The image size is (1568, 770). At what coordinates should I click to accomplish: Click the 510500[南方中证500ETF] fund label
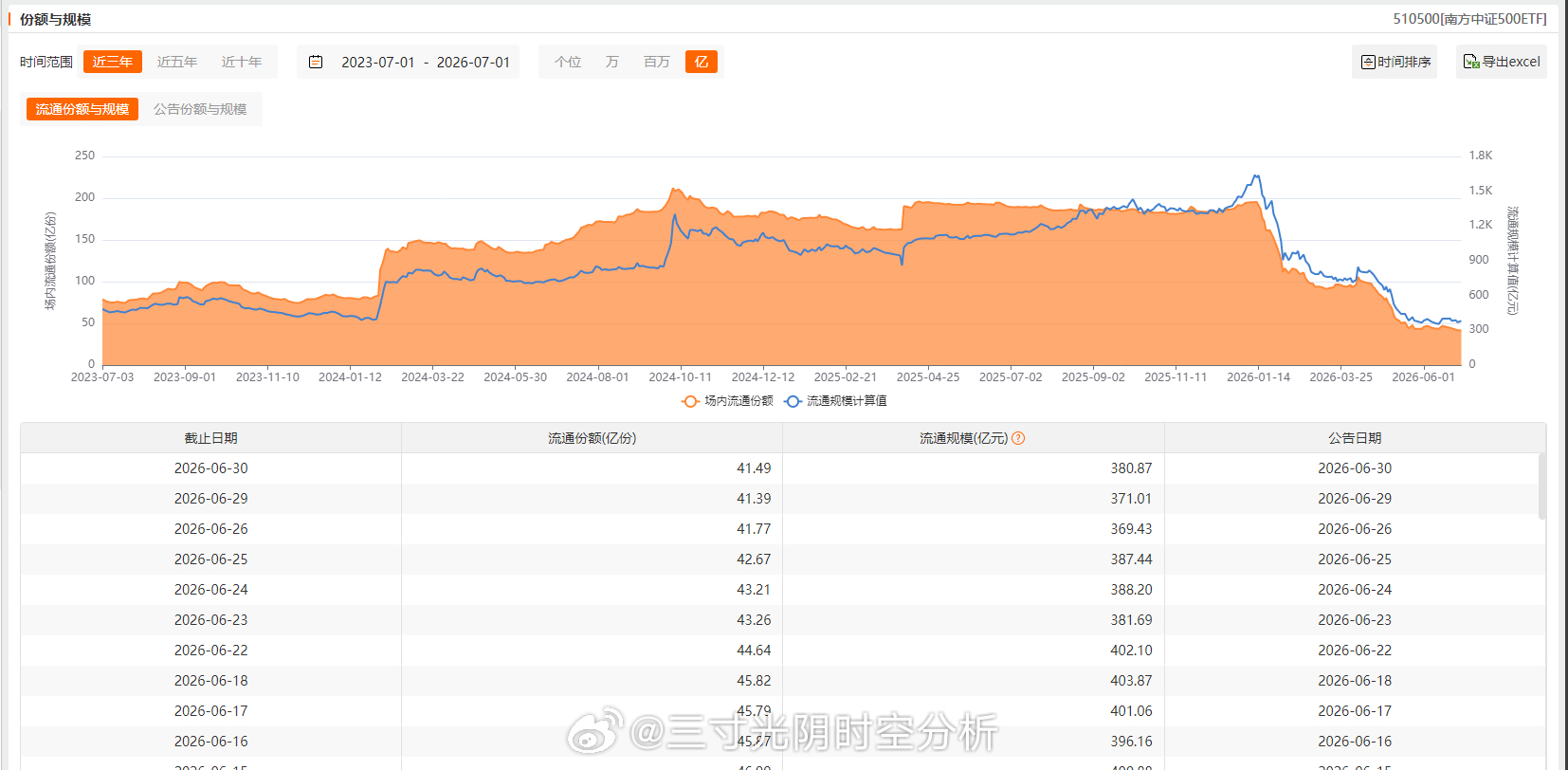(x=1469, y=19)
